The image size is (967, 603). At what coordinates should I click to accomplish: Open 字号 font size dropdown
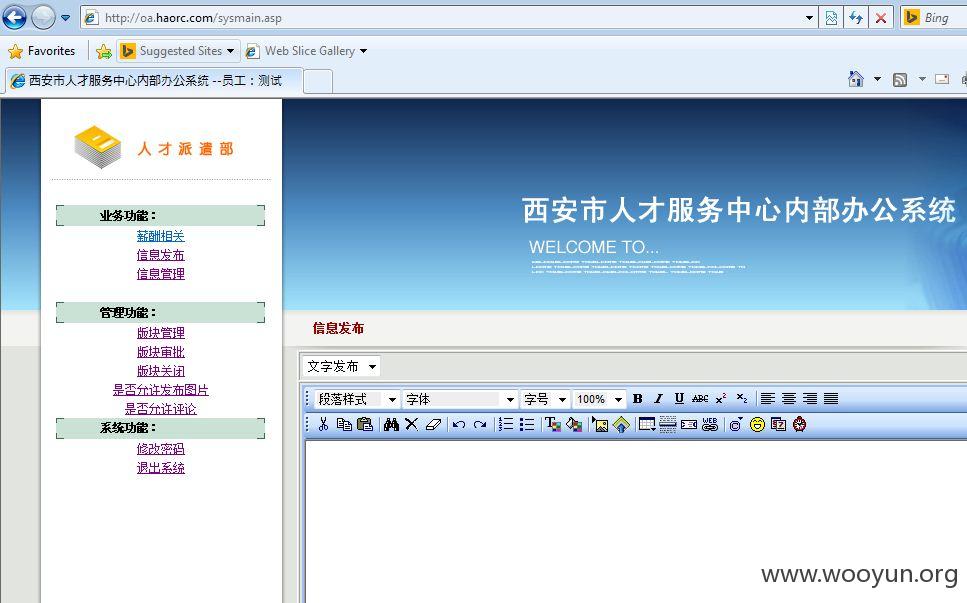[545, 399]
